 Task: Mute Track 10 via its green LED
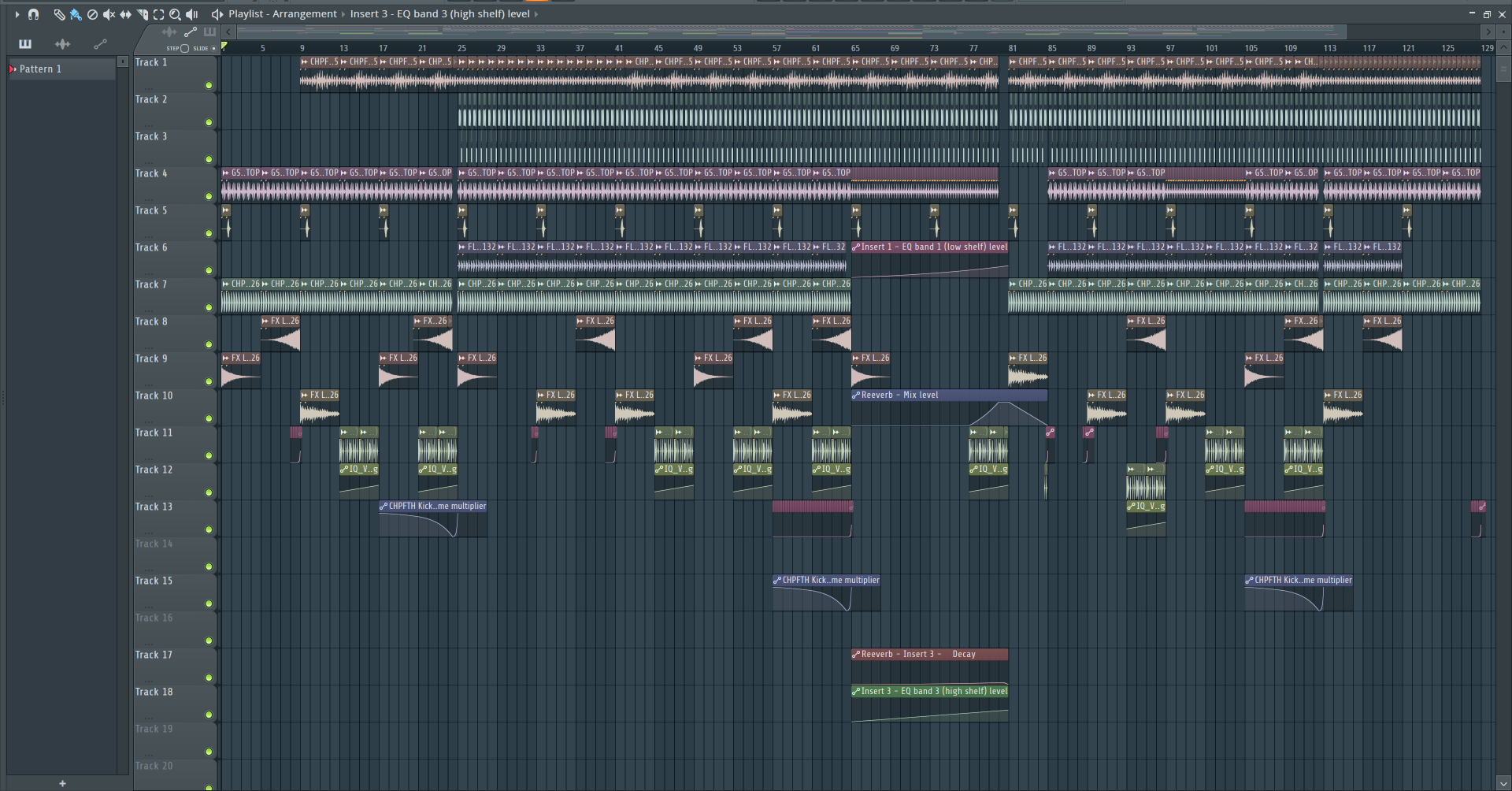209,418
